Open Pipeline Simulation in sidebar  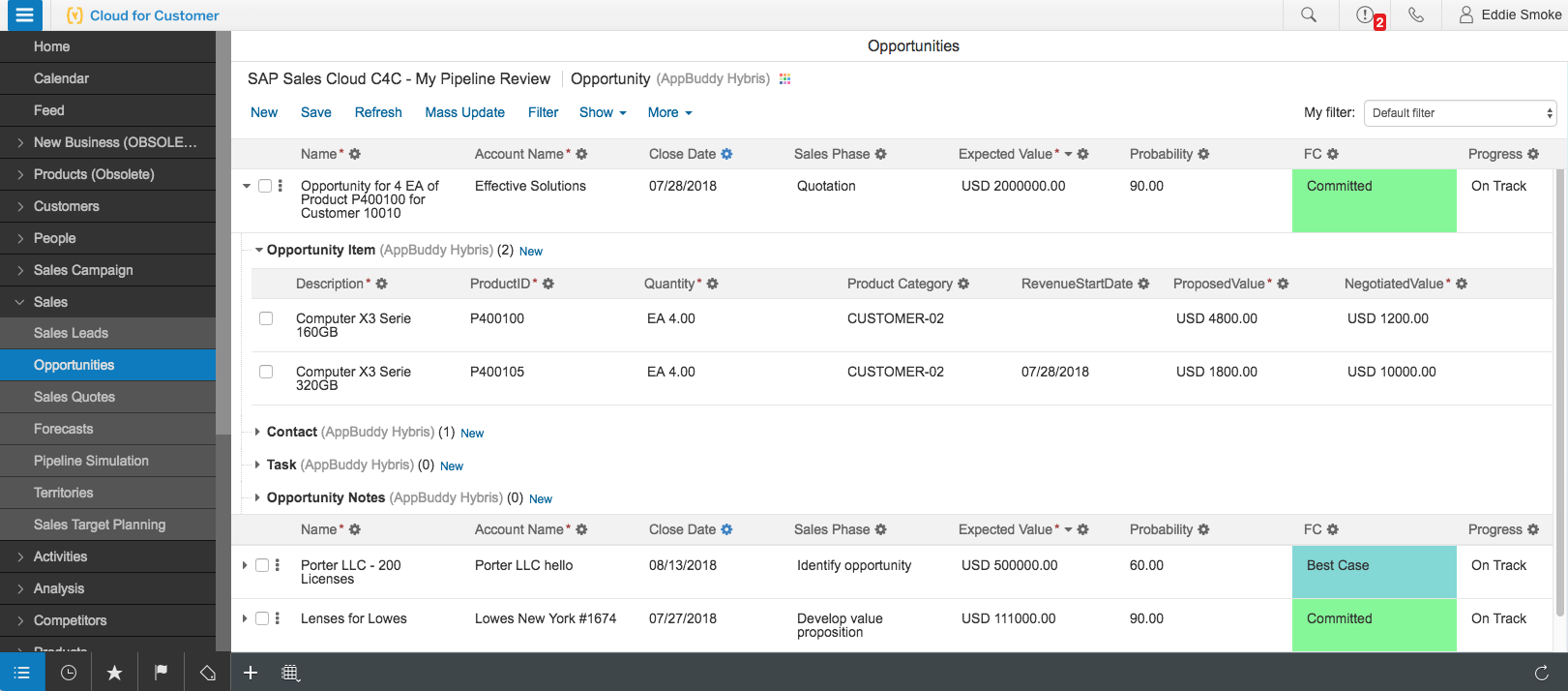pos(107,461)
